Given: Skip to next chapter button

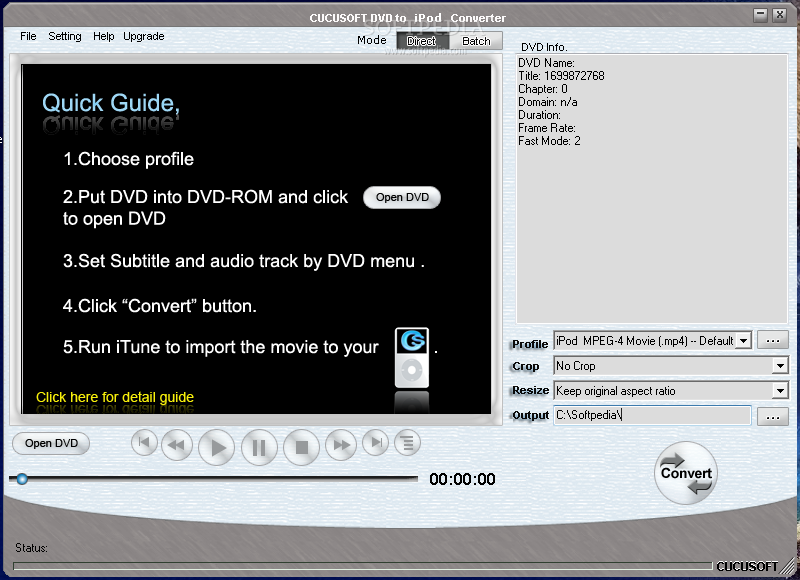Looking at the screenshot, I should [x=376, y=443].
